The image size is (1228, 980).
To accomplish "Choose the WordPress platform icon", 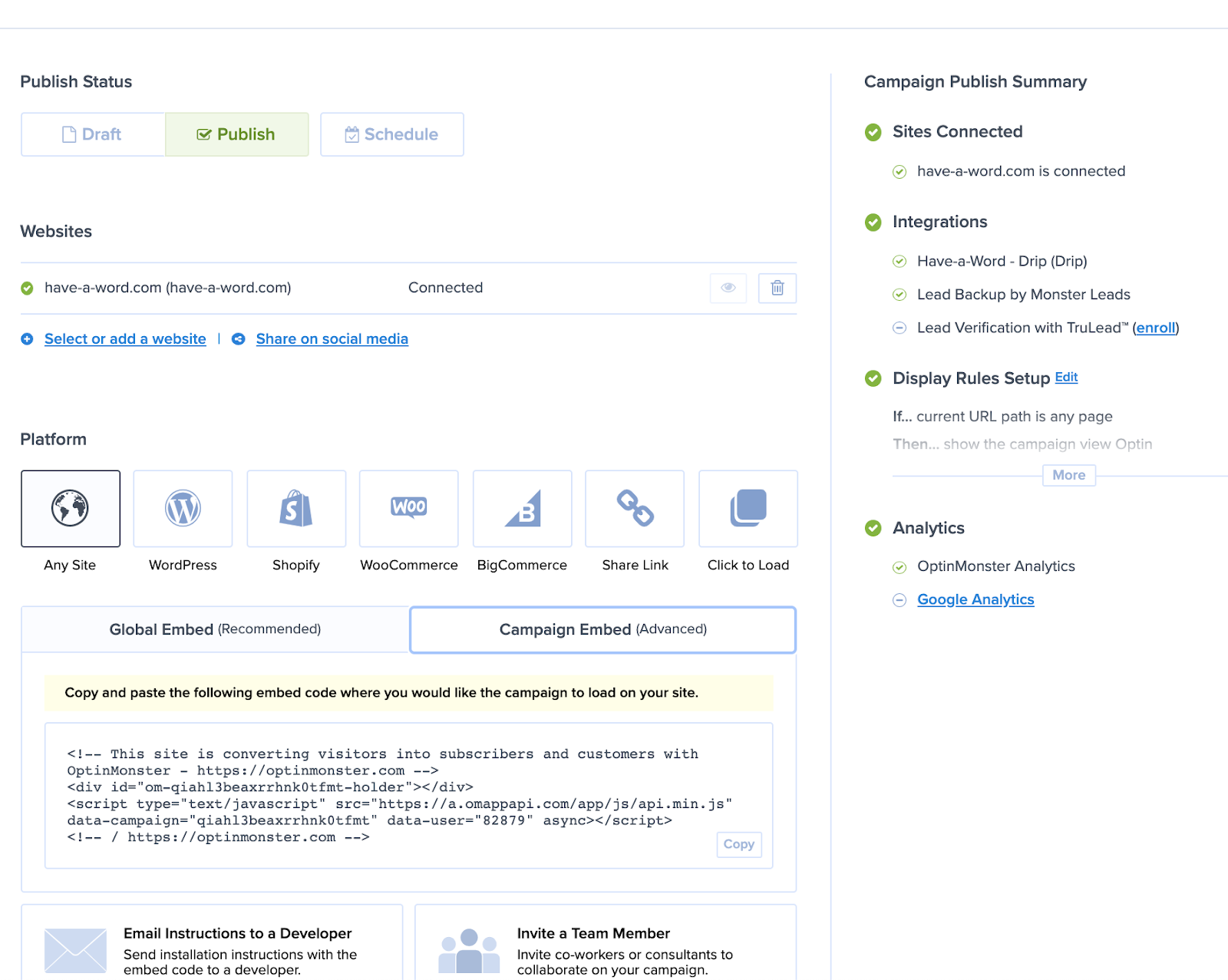I will pos(183,509).
